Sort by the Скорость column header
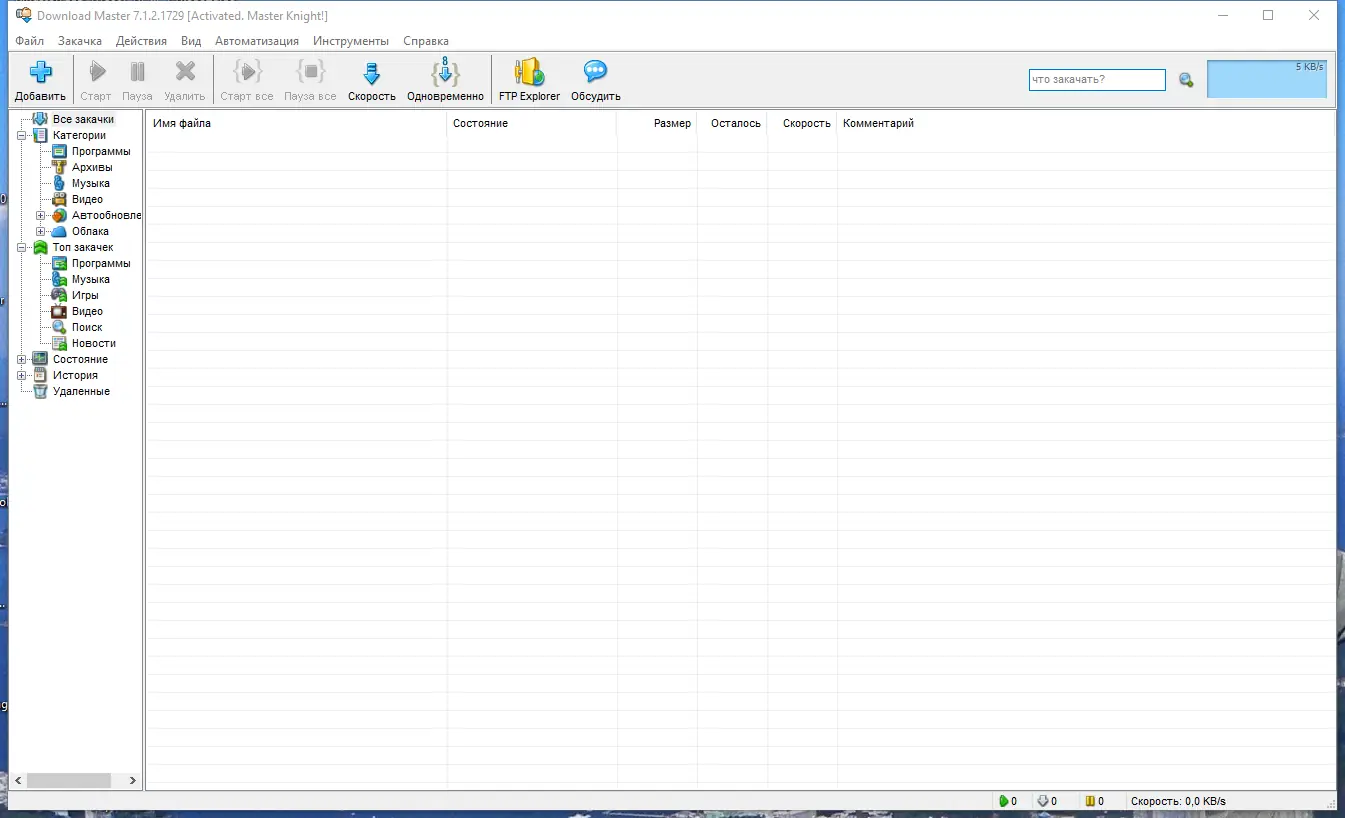 tap(802, 124)
